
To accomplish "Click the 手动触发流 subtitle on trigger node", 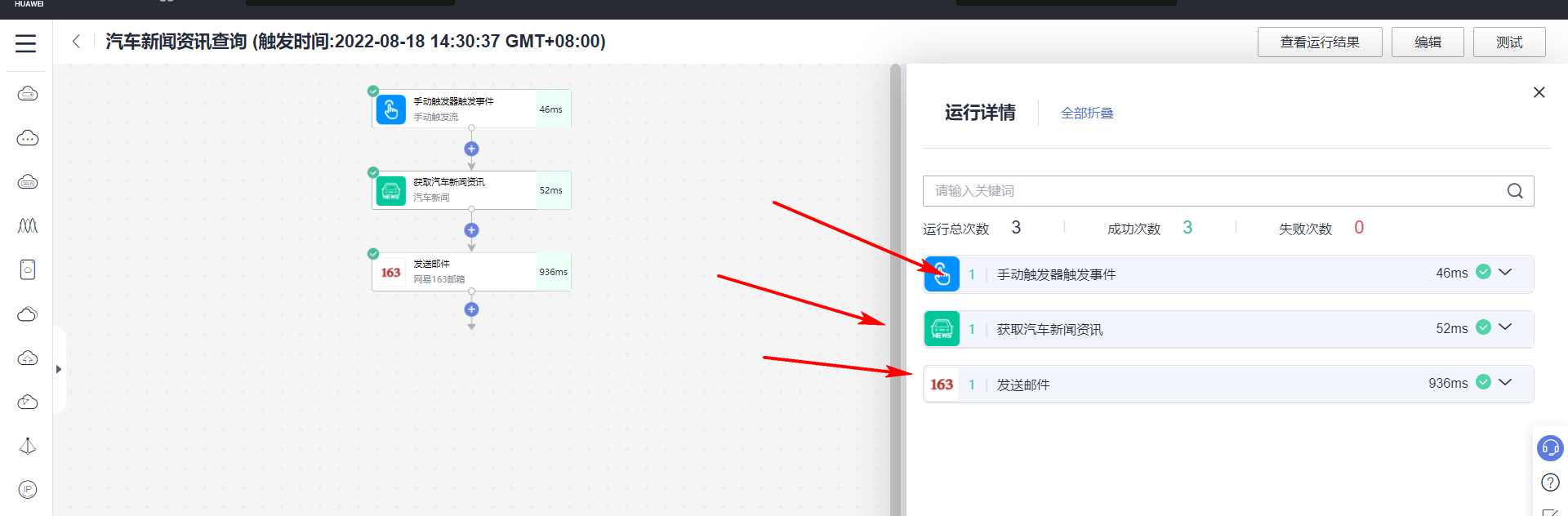I will coord(435,117).
